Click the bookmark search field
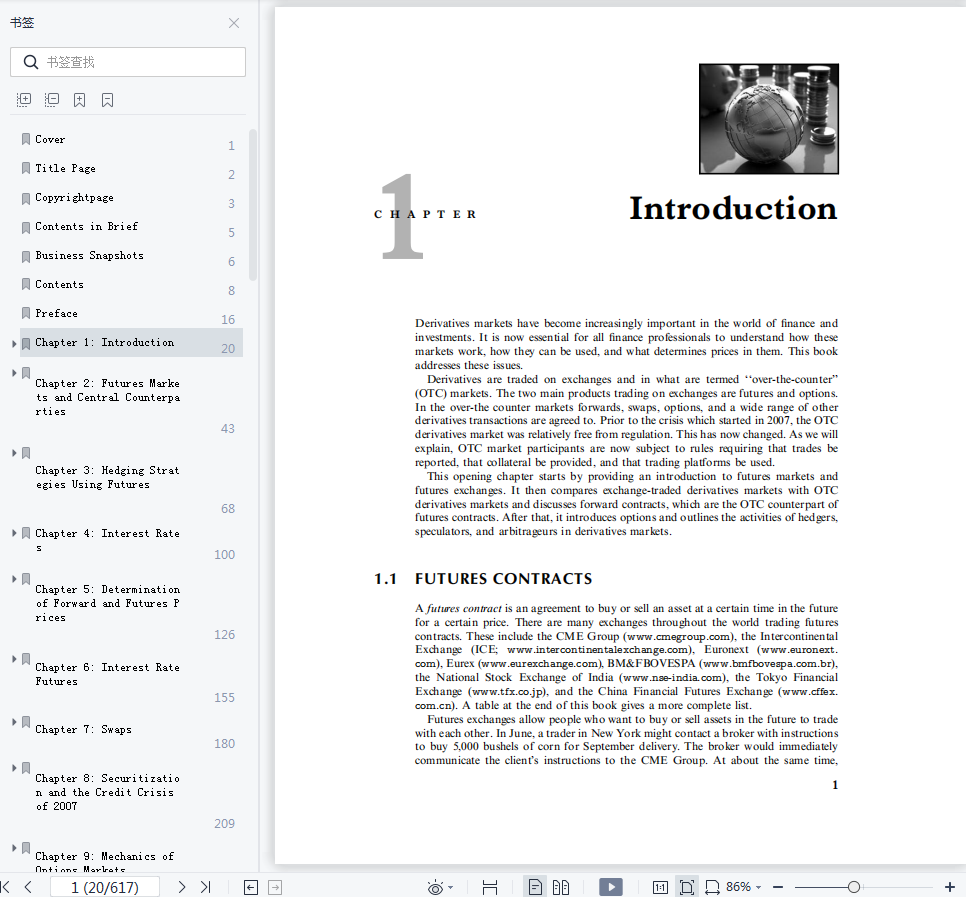 (x=128, y=62)
